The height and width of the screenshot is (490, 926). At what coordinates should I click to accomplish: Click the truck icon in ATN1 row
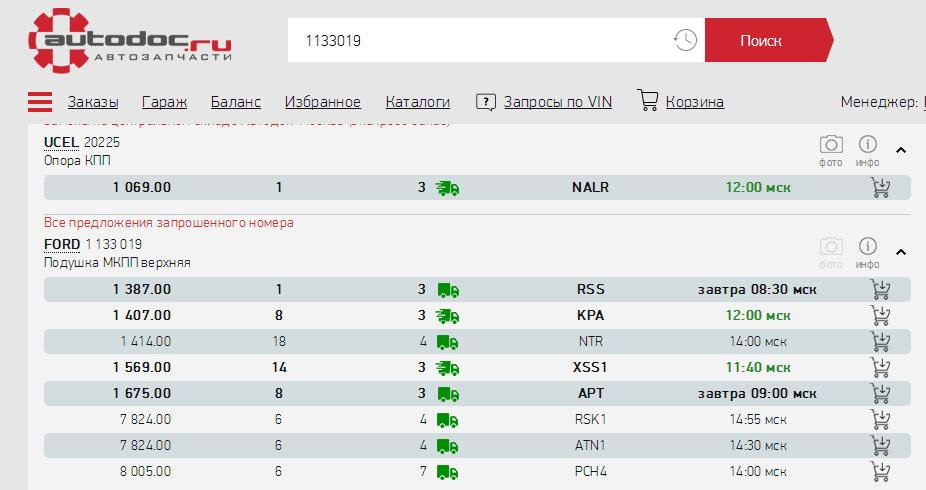point(447,446)
